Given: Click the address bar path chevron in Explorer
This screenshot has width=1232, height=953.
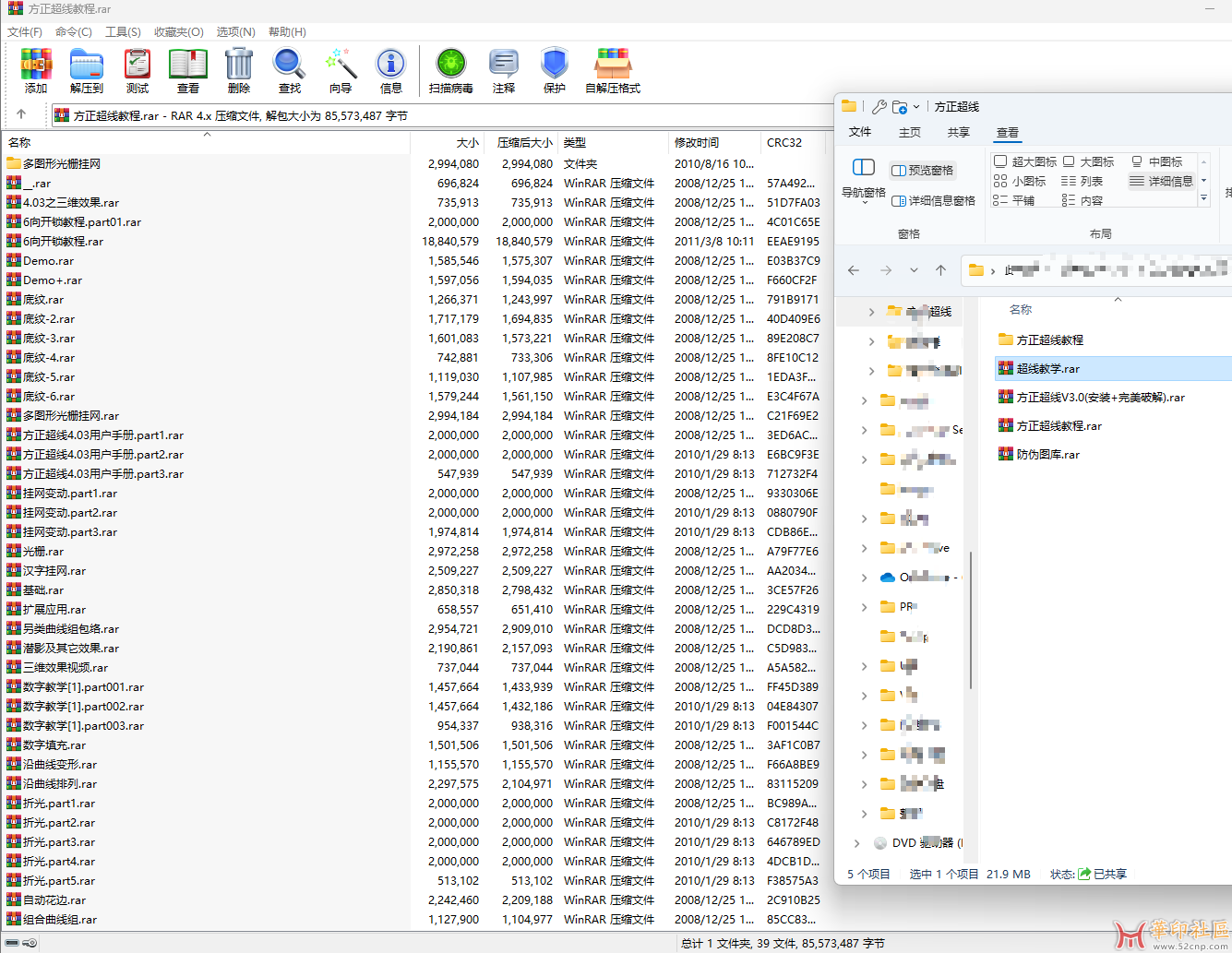Looking at the screenshot, I should tap(994, 271).
